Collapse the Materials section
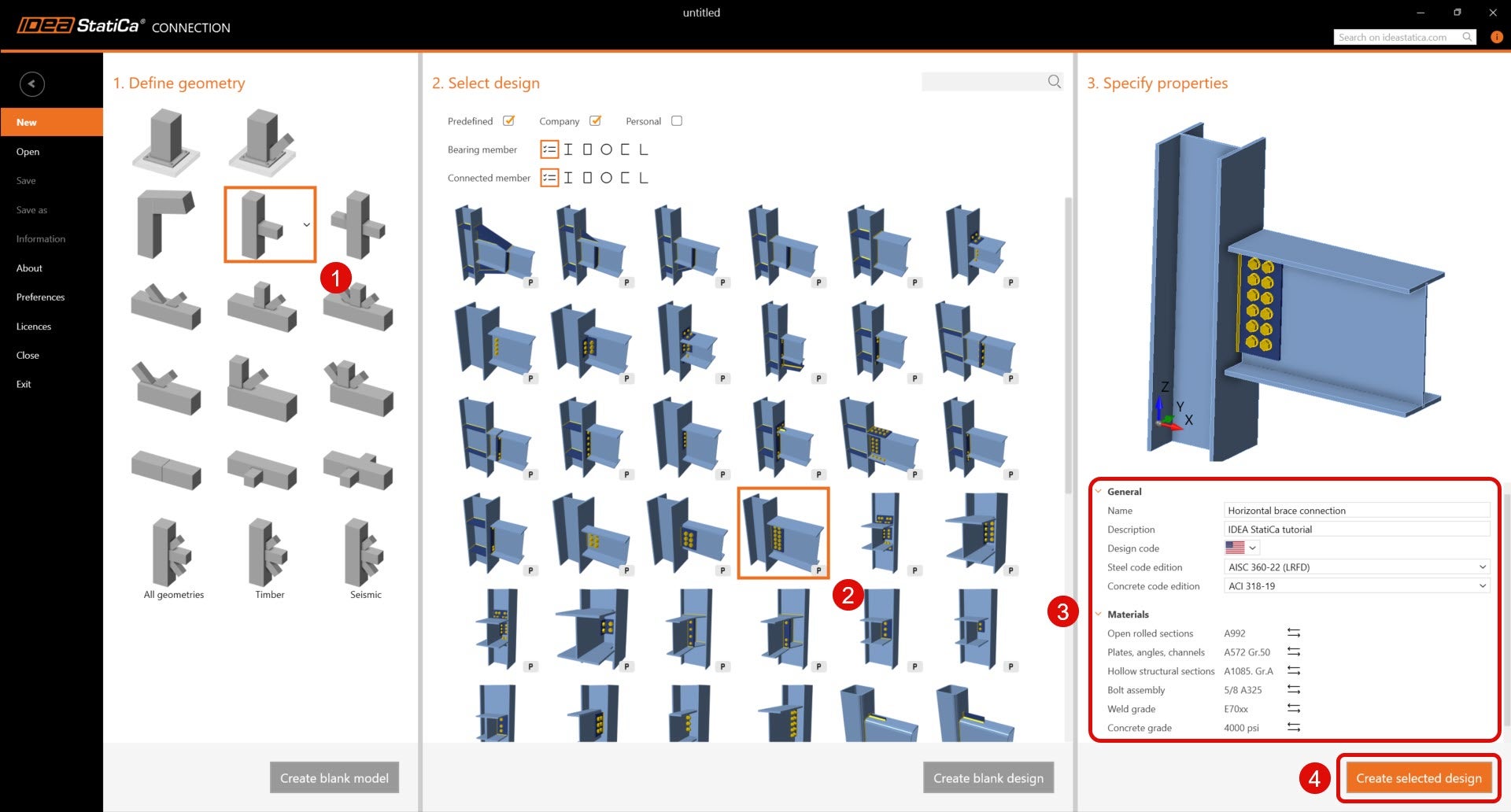This screenshot has height=812, width=1511. click(x=1099, y=614)
